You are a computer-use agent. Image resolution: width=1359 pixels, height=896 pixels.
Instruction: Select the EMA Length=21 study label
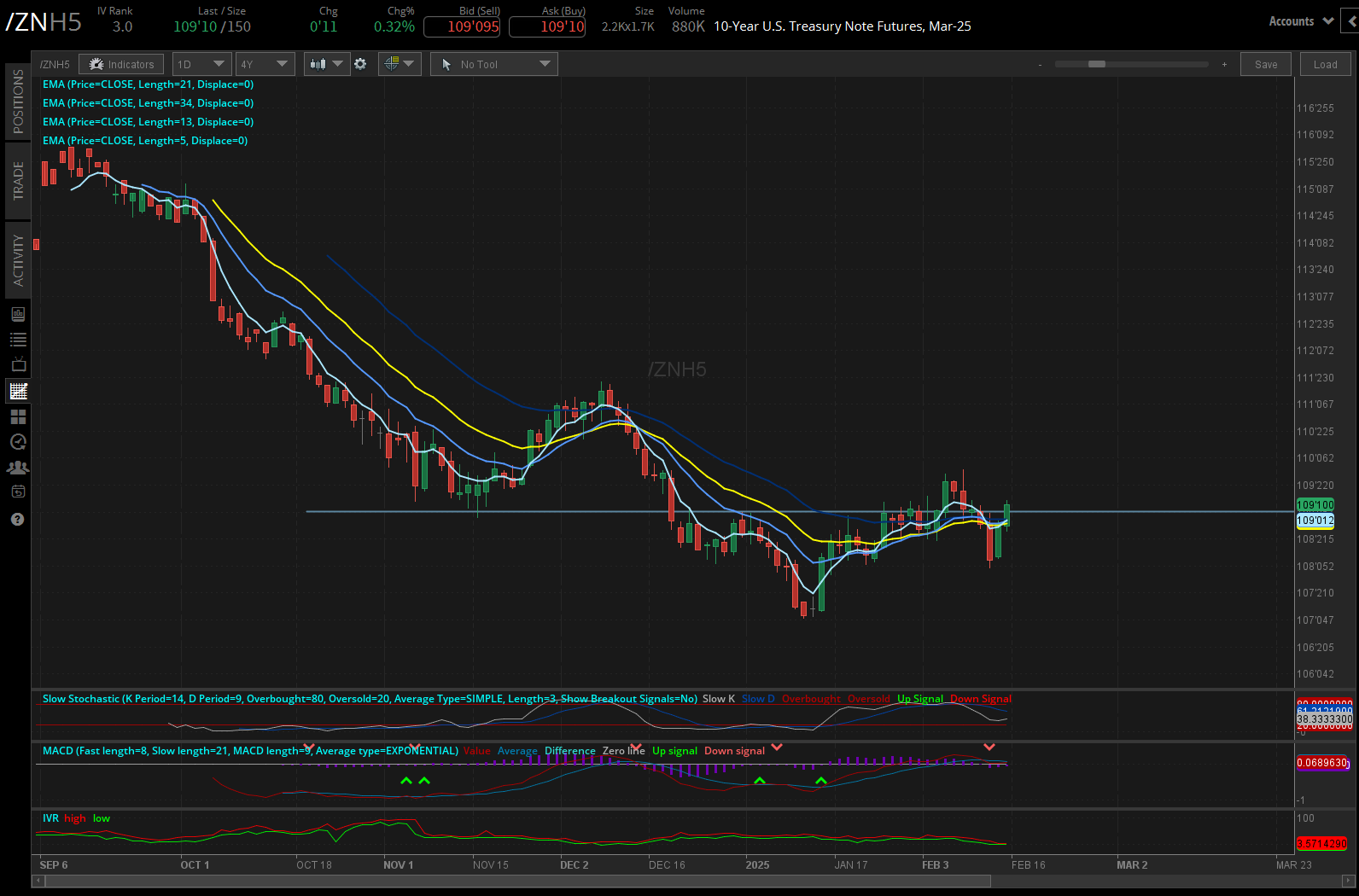149,84
